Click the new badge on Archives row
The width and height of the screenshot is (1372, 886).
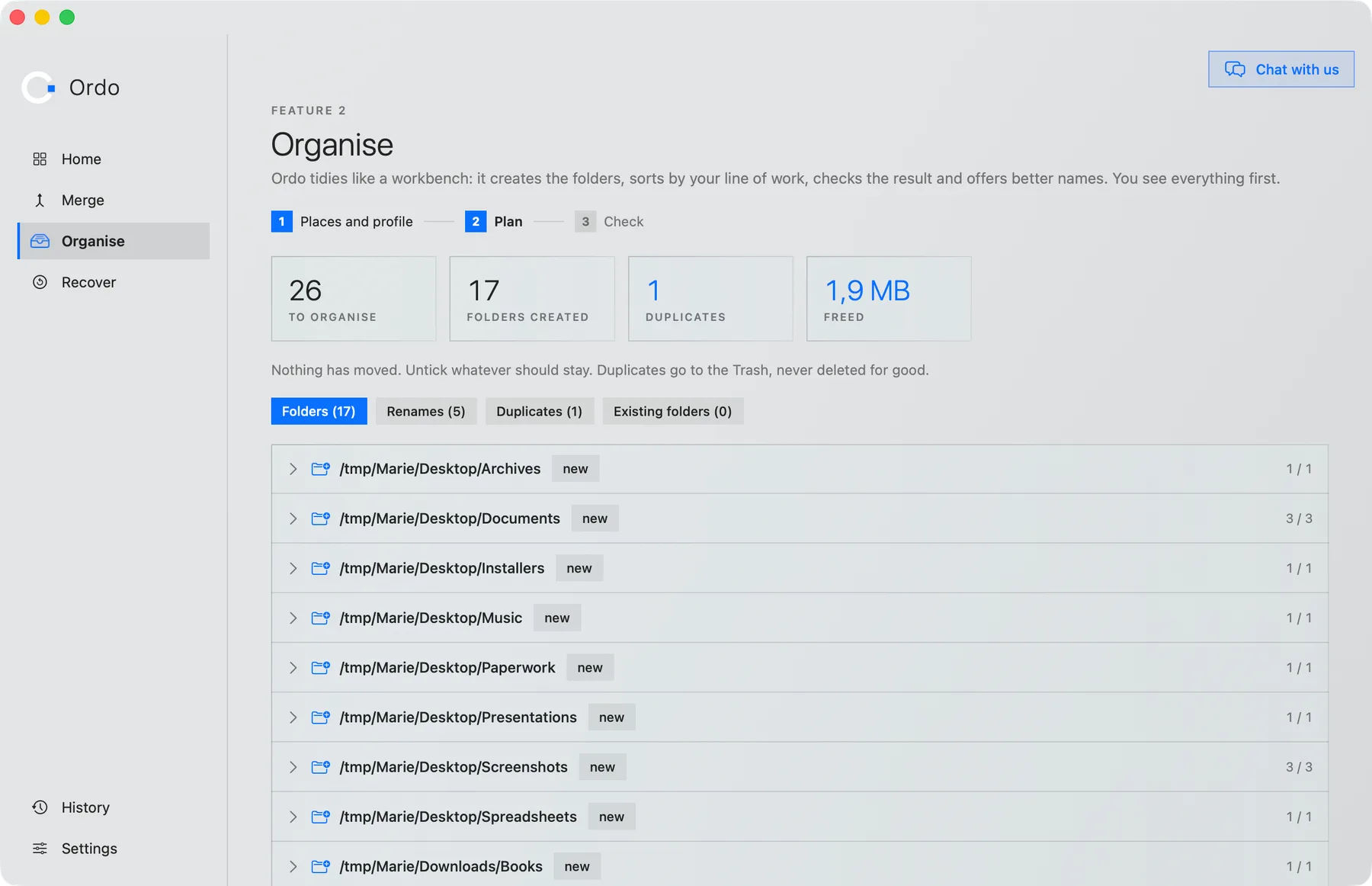[x=575, y=469]
